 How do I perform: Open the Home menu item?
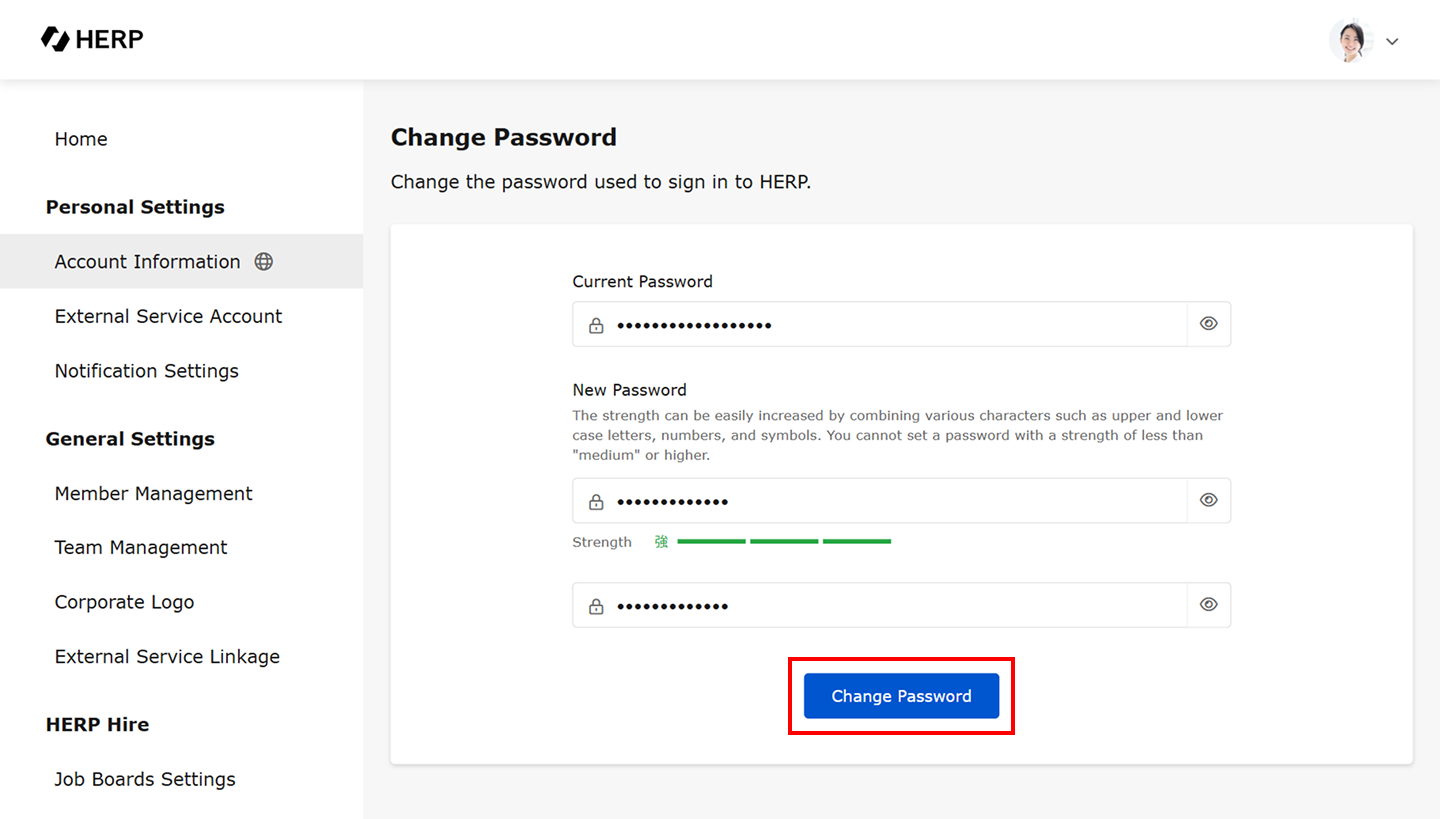coord(81,139)
